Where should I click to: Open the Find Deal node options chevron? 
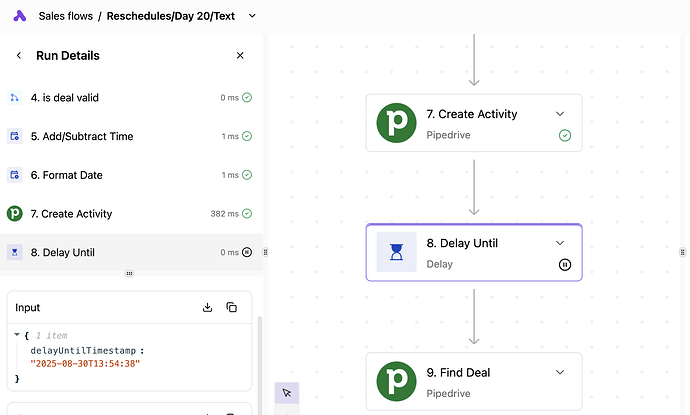560,372
